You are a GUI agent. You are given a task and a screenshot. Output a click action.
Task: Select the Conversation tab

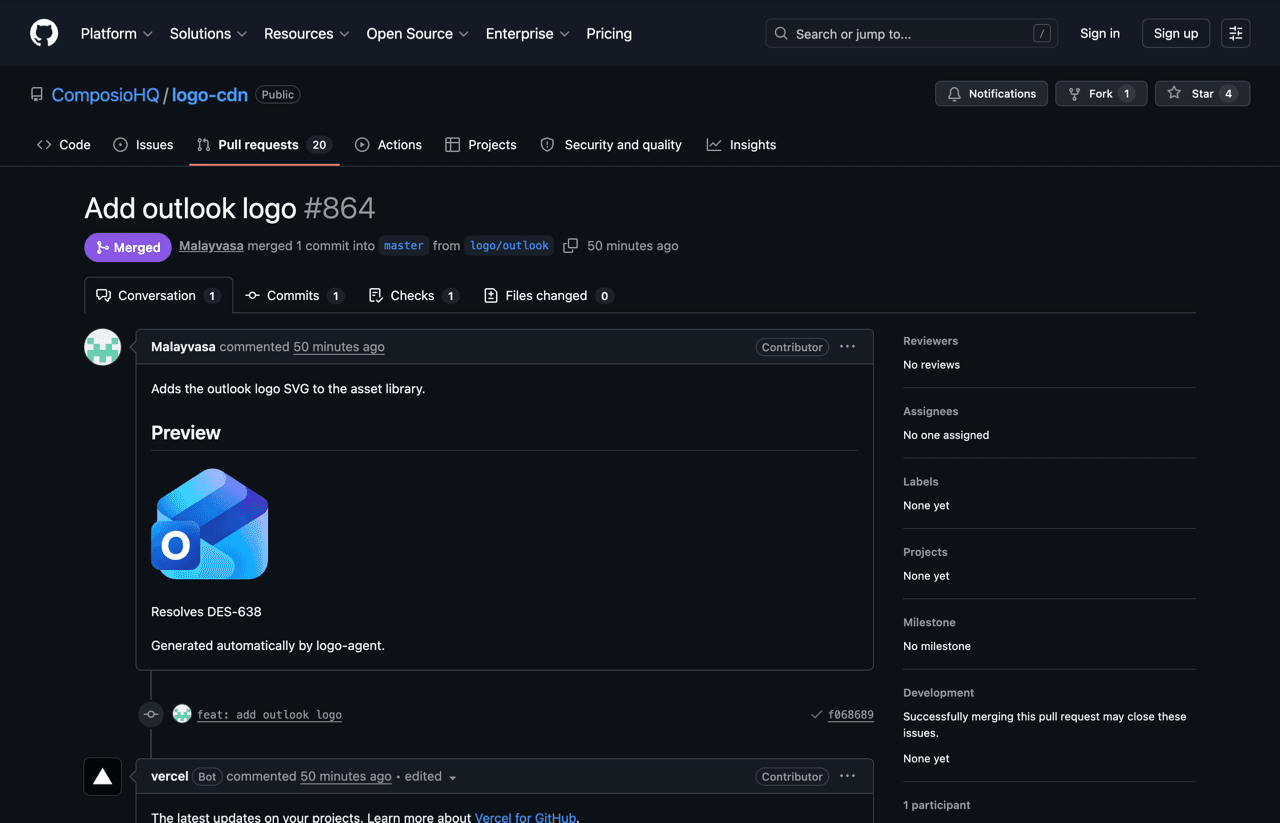tap(158, 296)
